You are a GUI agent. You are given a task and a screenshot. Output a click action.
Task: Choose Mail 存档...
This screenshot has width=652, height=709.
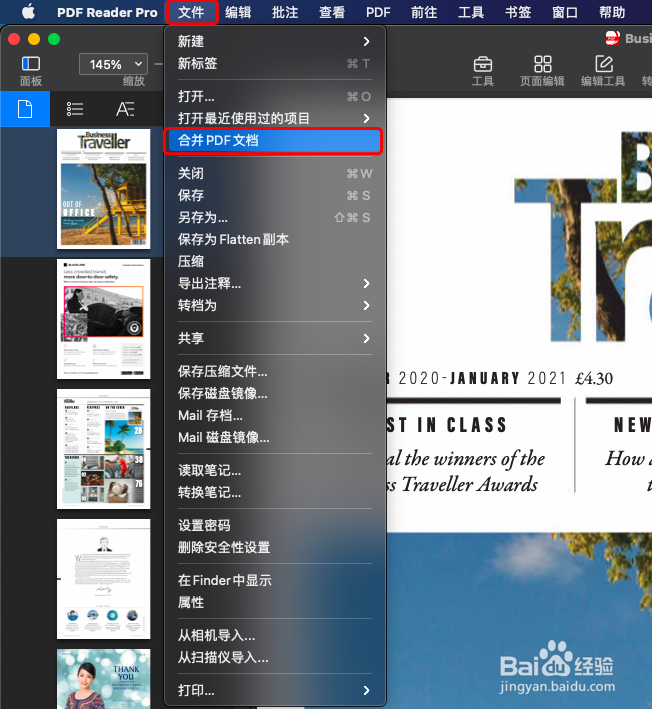point(274,415)
